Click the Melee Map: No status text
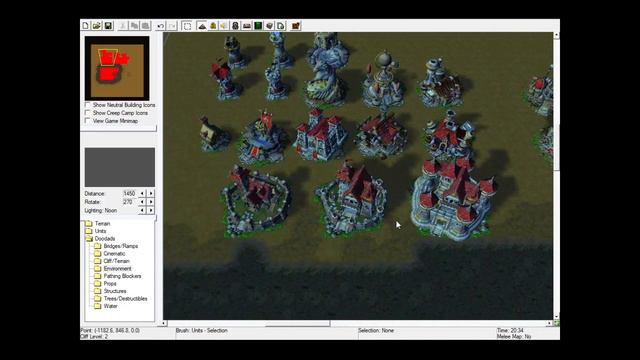The image size is (640, 360). (x=514, y=336)
